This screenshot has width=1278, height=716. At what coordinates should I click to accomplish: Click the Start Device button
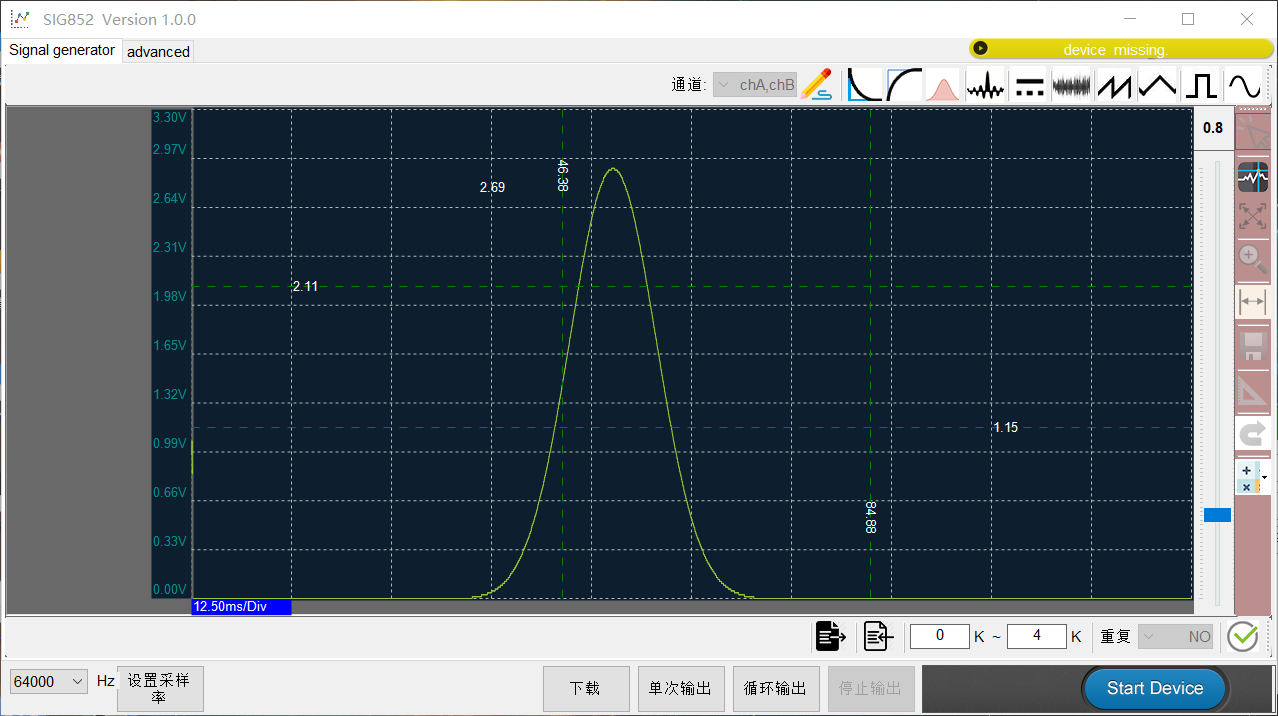click(x=1155, y=688)
